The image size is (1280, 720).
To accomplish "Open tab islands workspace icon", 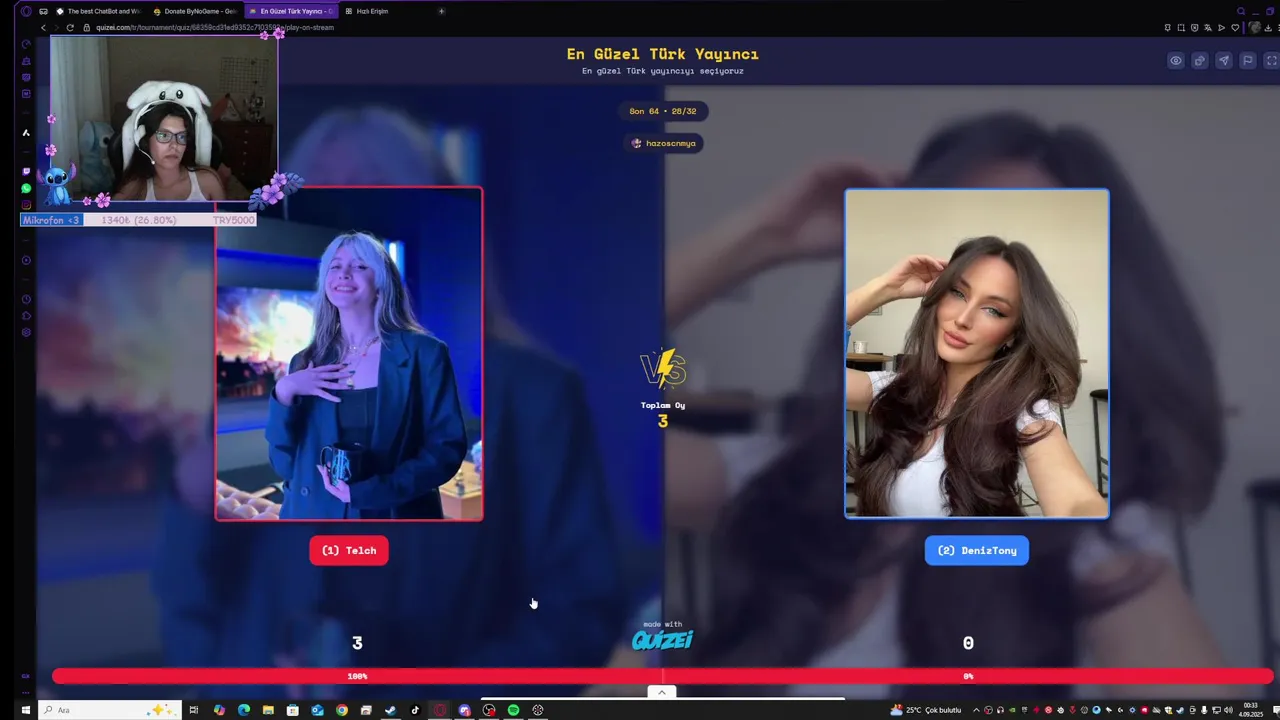I will (x=43, y=11).
